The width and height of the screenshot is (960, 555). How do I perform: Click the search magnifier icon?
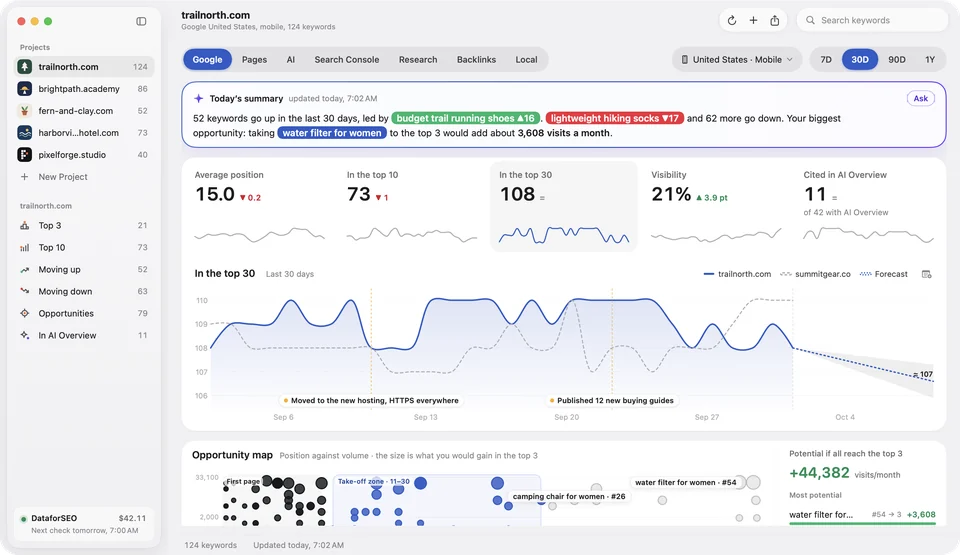pos(810,20)
